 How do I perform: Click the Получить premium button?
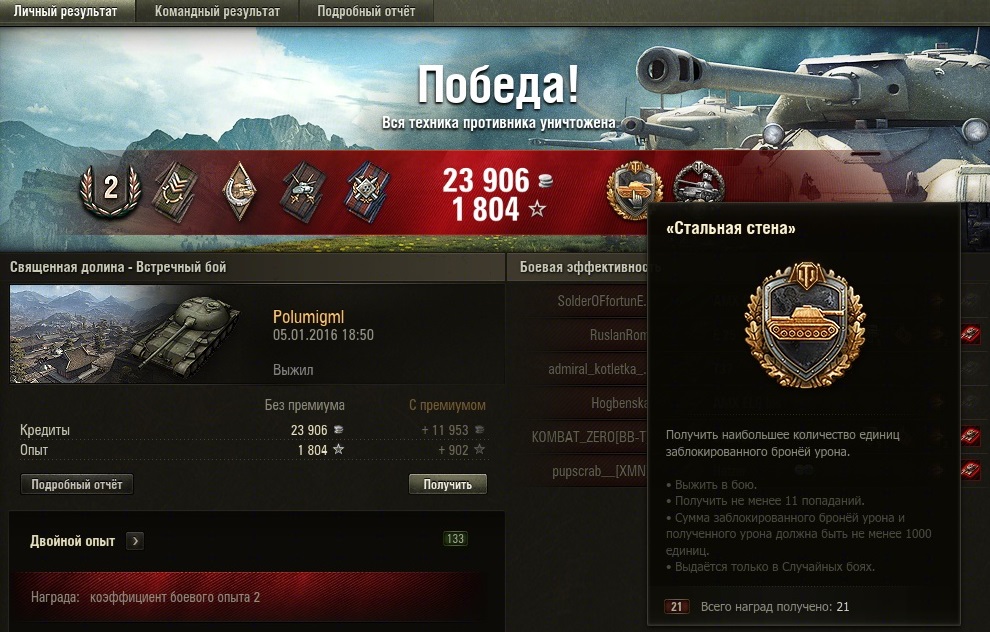coord(448,484)
